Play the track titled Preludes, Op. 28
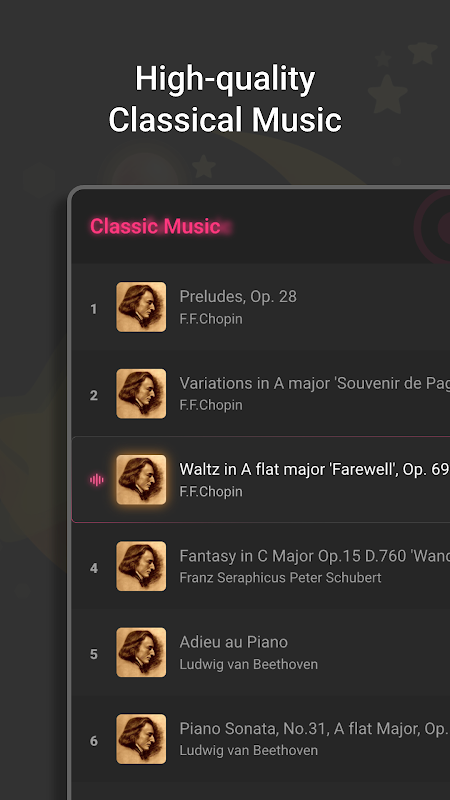Image resolution: width=450 pixels, height=800 pixels. [x=238, y=296]
